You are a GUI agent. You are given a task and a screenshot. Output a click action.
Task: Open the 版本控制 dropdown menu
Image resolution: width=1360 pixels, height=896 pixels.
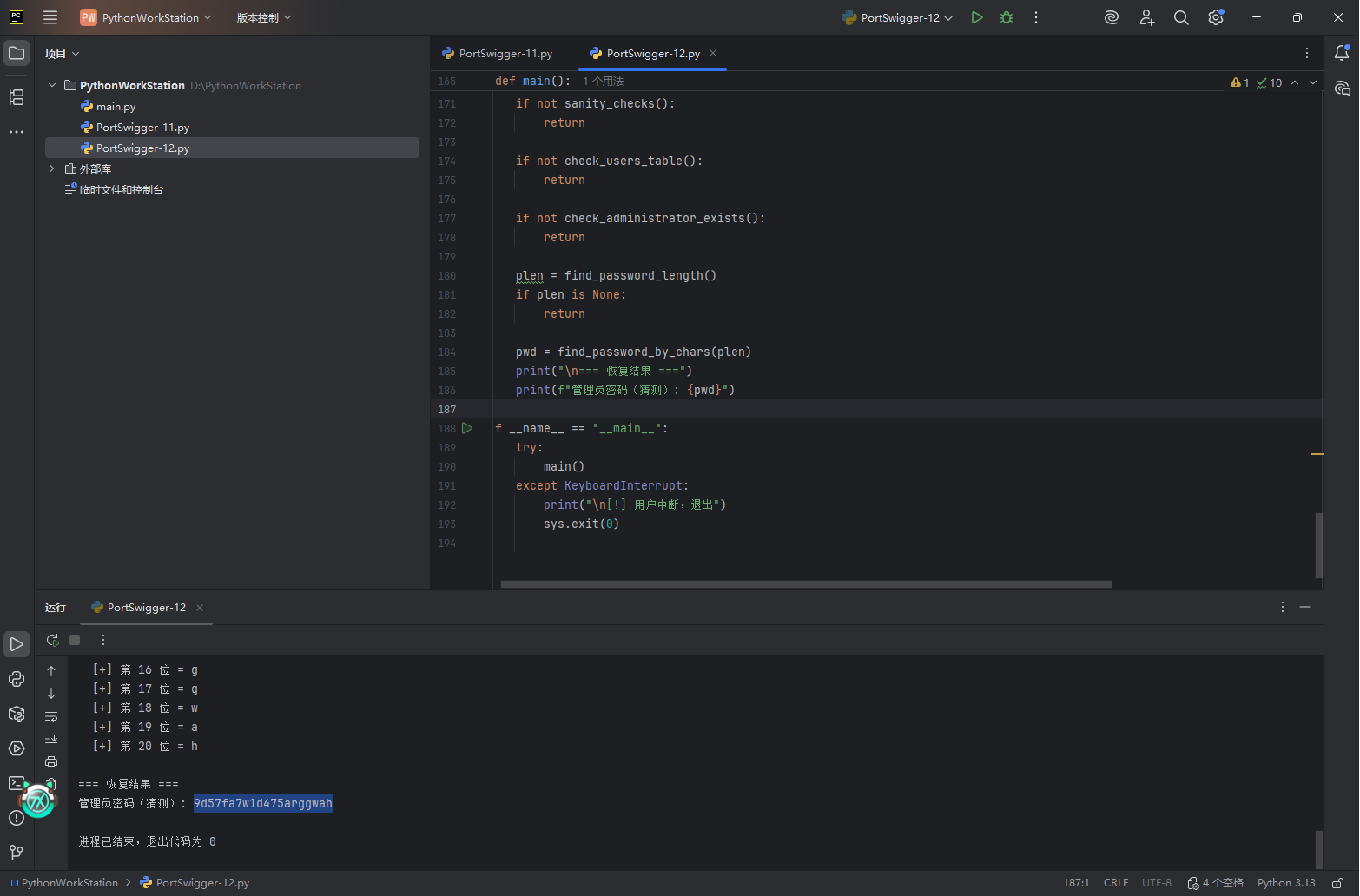click(x=264, y=17)
